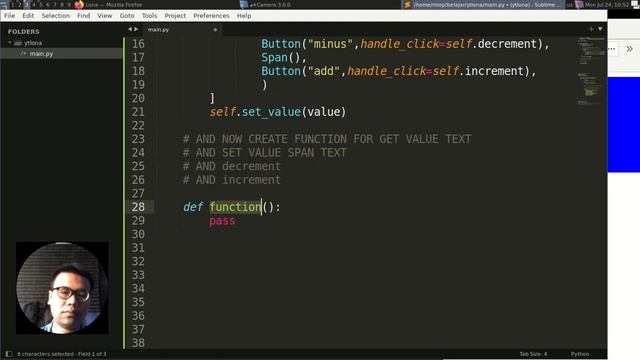Viewport: 640px width, 360px height.
Task: Click line number 21 in gutter
Action: [138, 112]
